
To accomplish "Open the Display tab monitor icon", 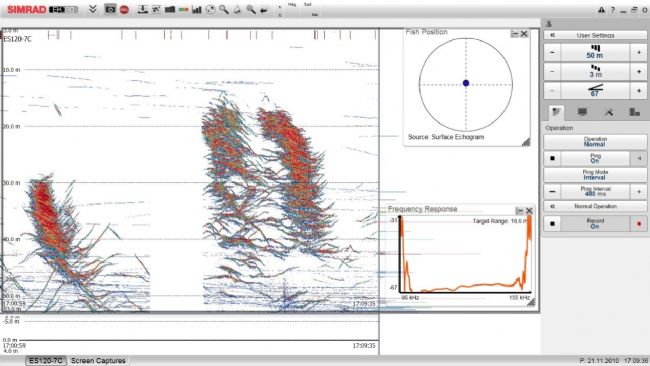I will 582,112.
